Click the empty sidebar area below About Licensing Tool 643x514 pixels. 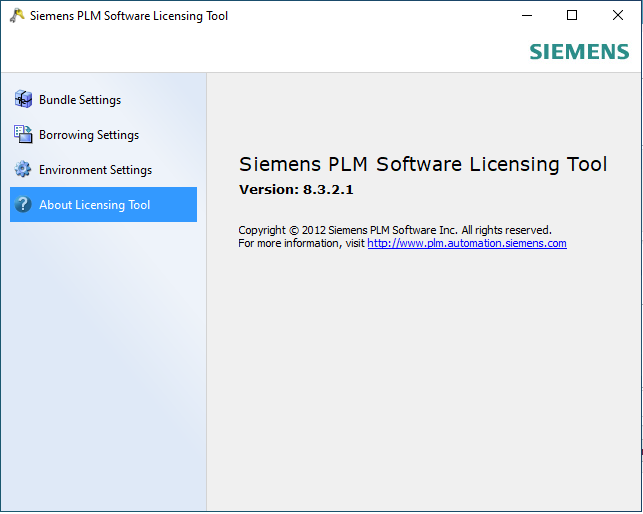[x=103, y=360]
